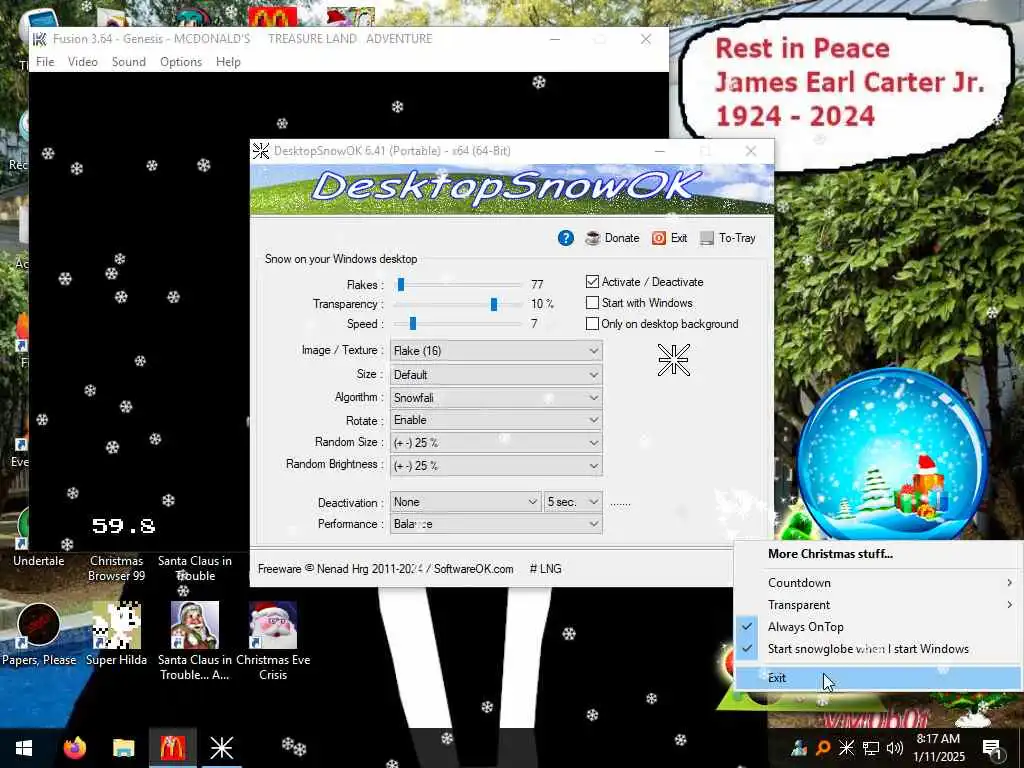Expand the Countdown submenu
Screen dimensions: 1024x768
[x=878, y=583]
